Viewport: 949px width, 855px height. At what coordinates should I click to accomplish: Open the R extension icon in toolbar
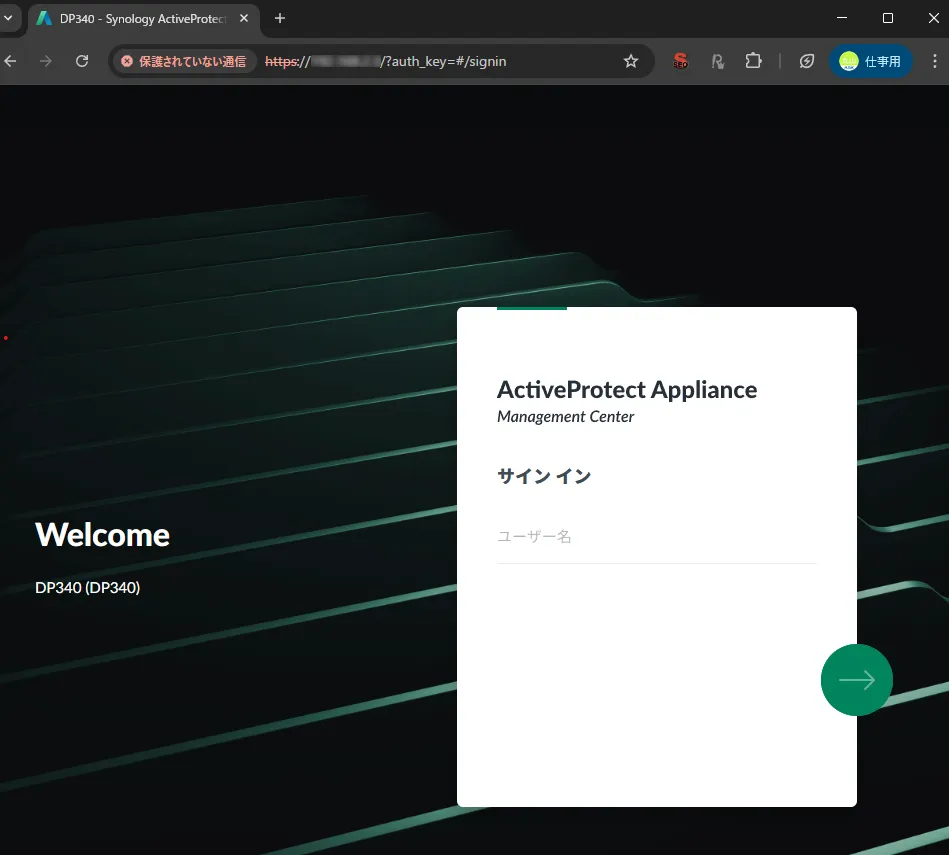(x=718, y=61)
